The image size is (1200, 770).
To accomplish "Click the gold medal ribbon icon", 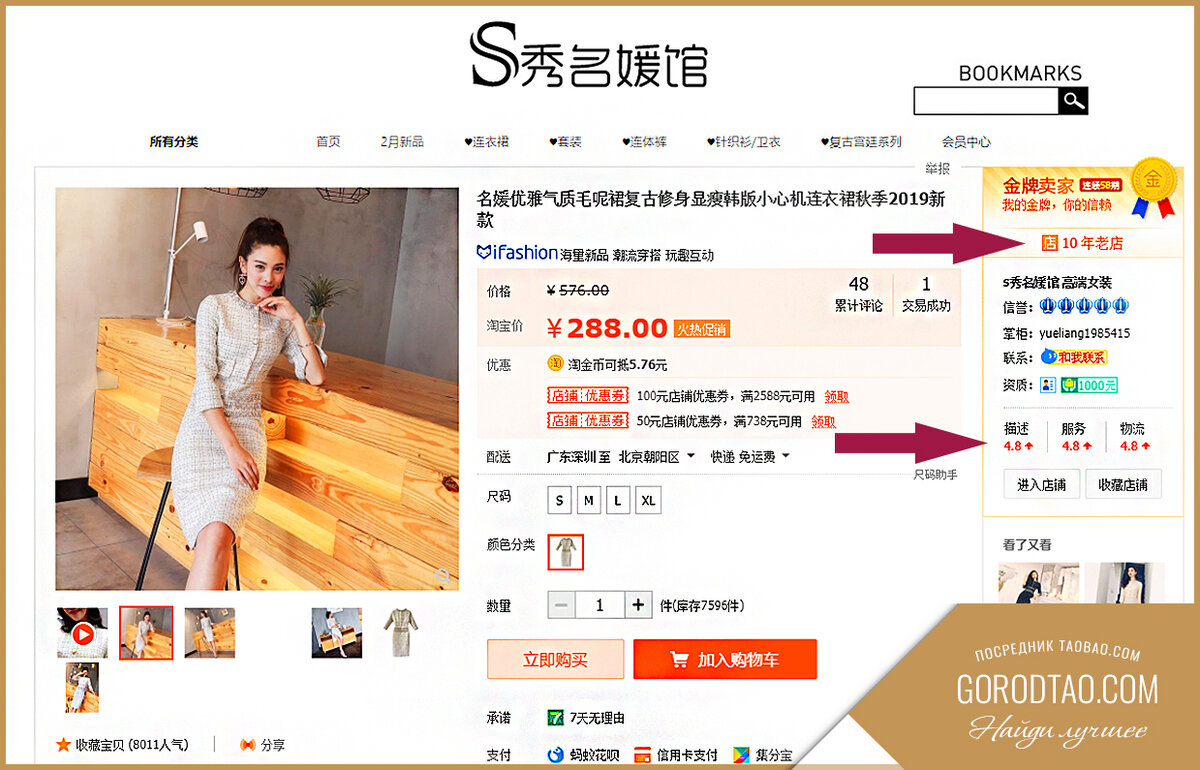I will point(1154,187).
